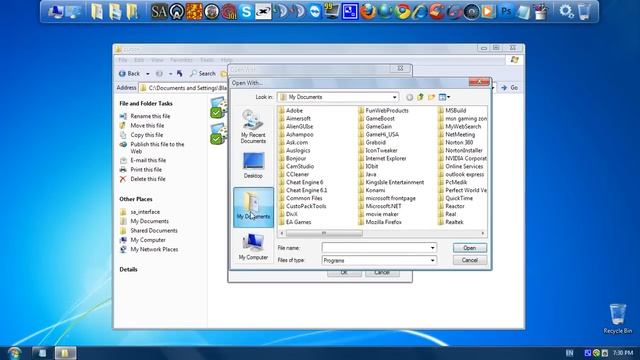Launch the SA game icon in dock
The image size is (640, 360).
(159, 11)
